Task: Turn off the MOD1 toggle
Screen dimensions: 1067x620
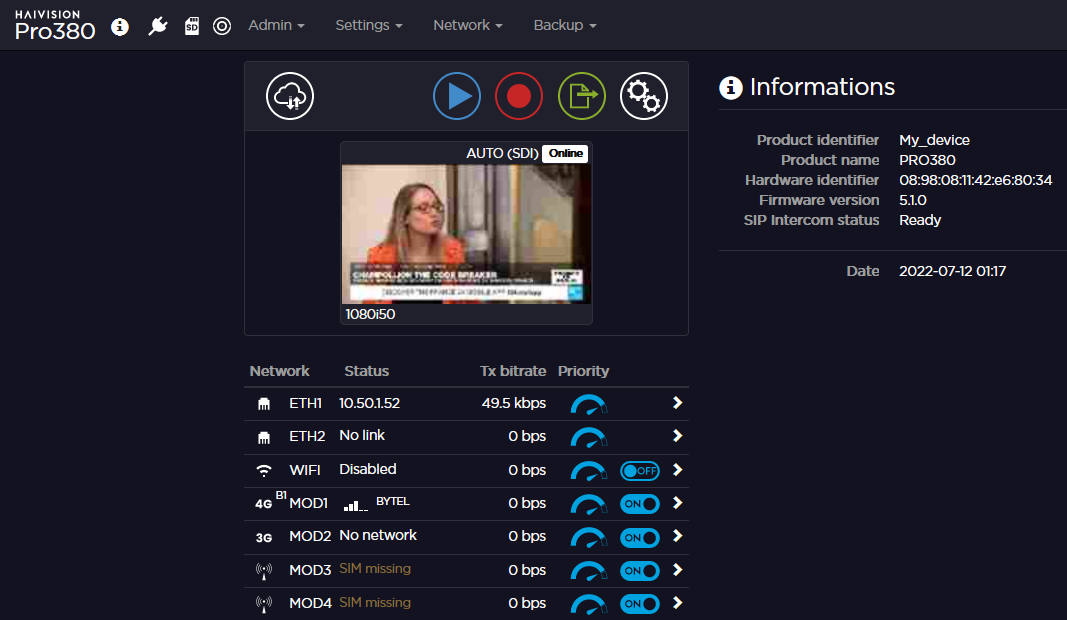Action: coord(640,504)
